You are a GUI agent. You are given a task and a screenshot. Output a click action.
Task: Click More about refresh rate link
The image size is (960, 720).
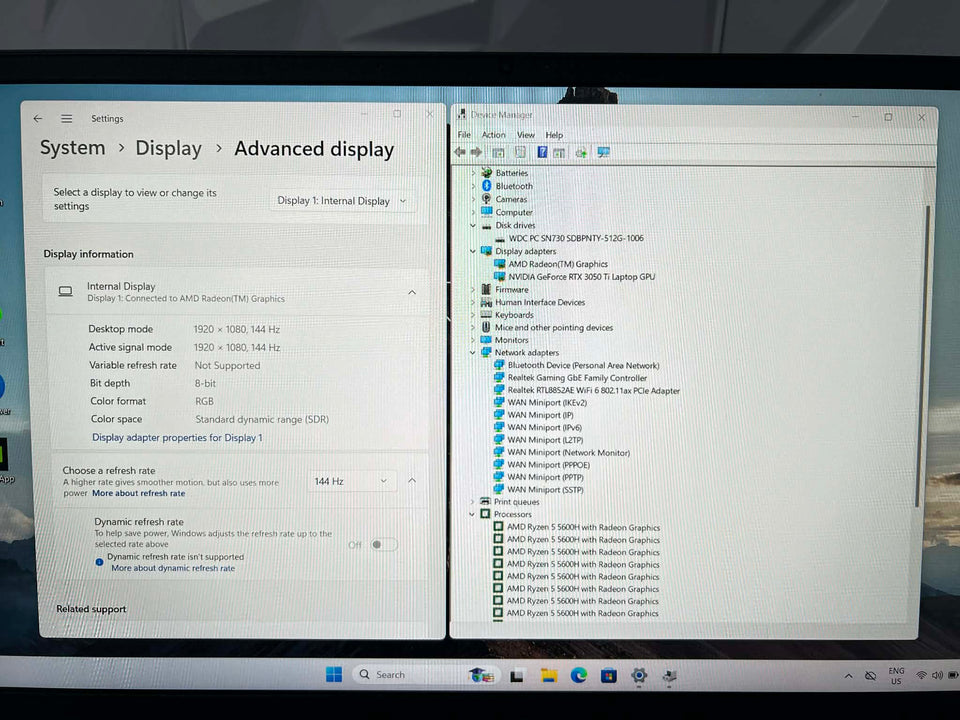click(x=138, y=492)
